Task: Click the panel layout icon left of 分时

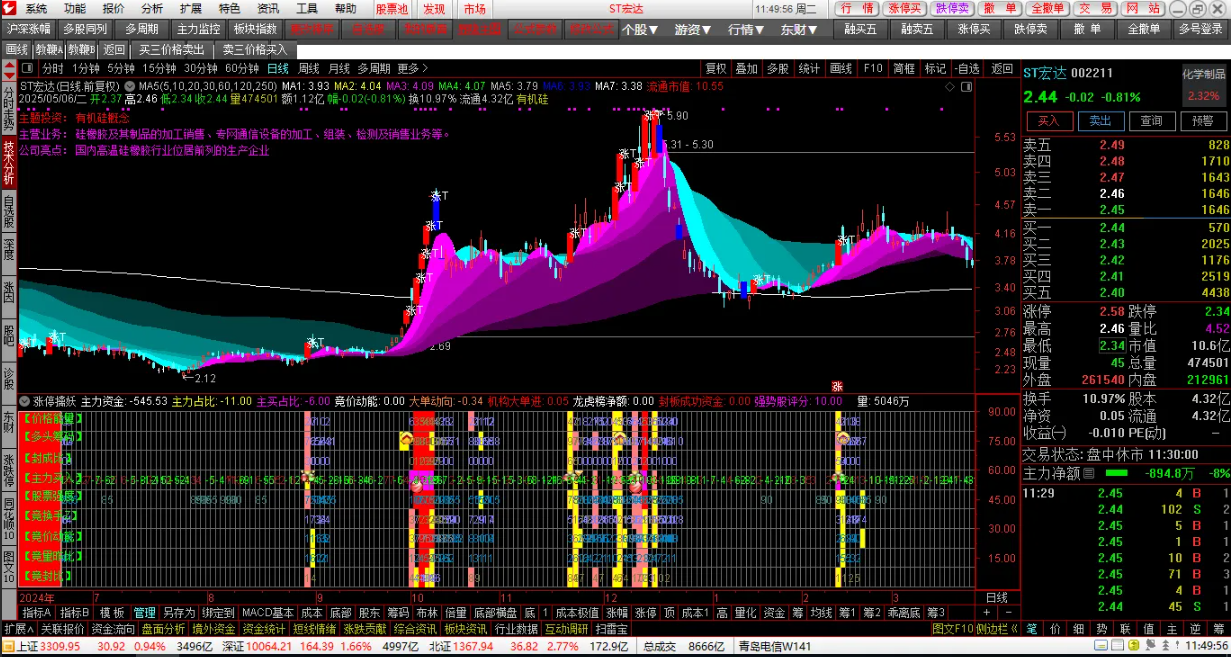Action: [x=29, y=69]
